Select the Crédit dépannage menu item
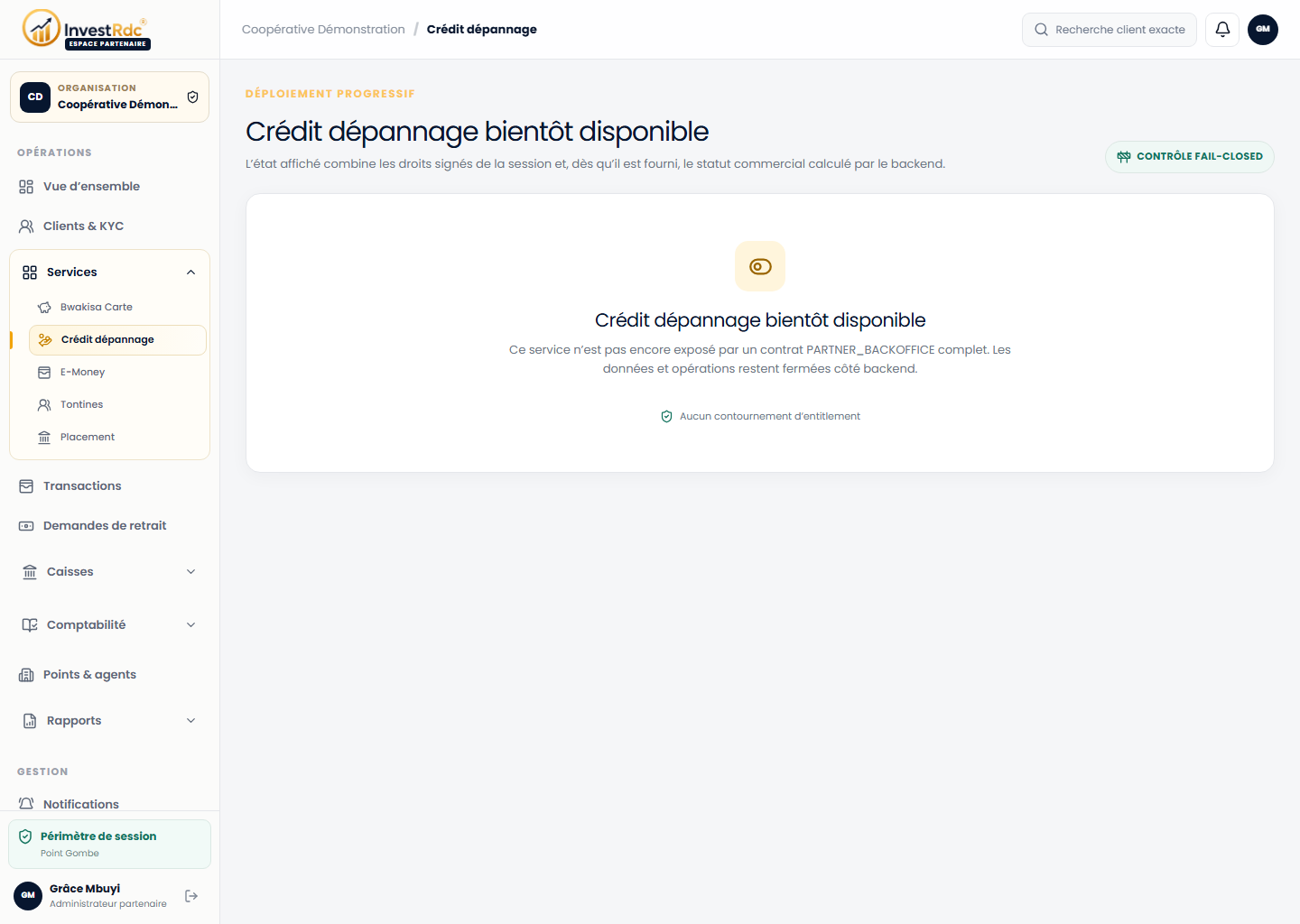Viewport: 1300px width, 924px height. (x=117, y=340)
